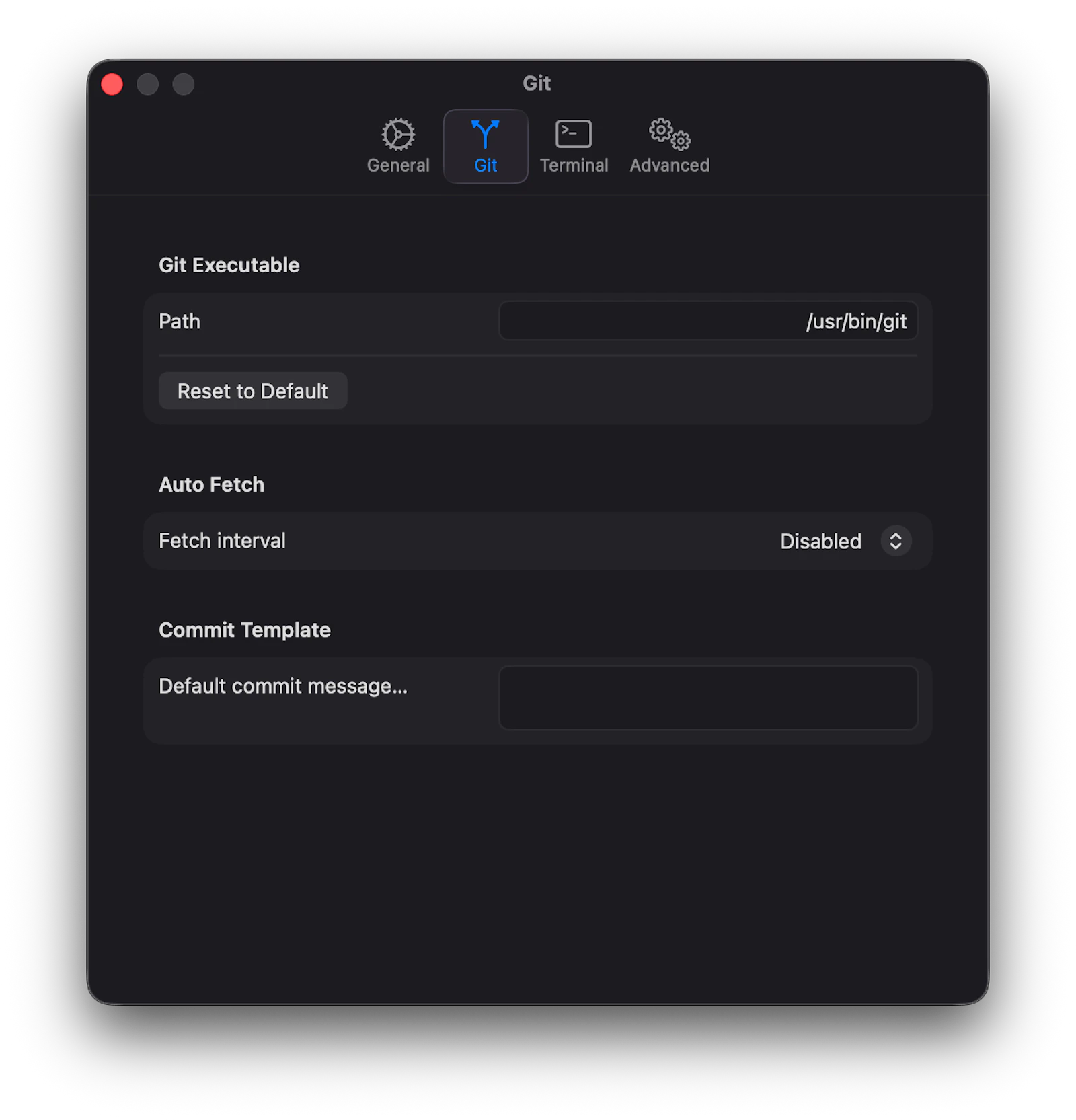Viewport: 1076px width, 1120px height.
Task: Click the /usr/bin/git path value
Action: pos(857,321)
